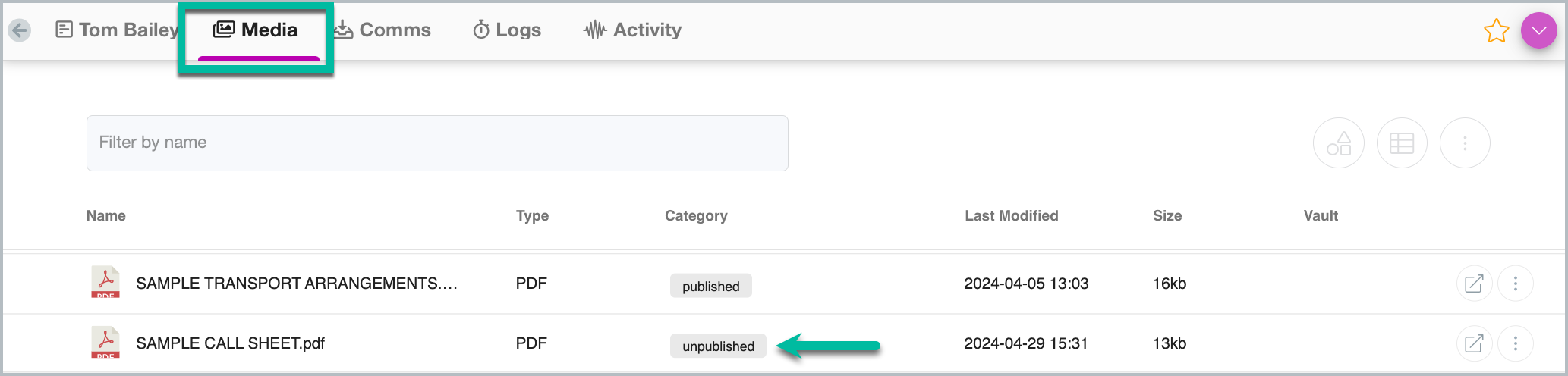
Task: Focus the Filter by name field
Action: pos(437,143)
